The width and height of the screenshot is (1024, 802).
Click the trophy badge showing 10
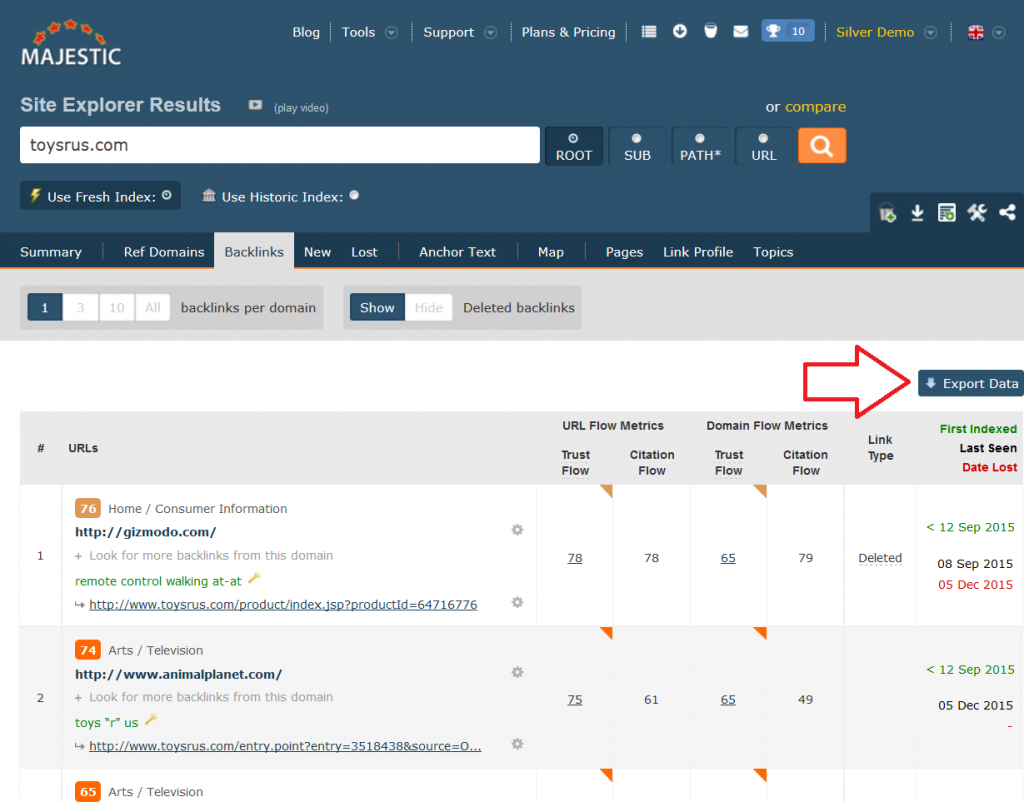pos(788,31)
